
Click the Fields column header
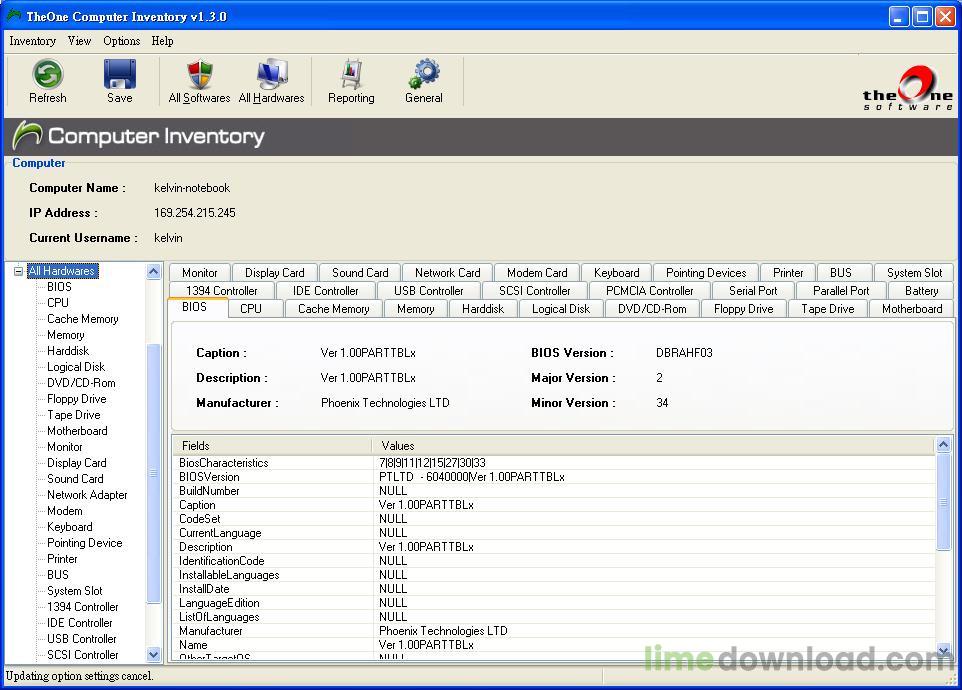click(196, 446)
